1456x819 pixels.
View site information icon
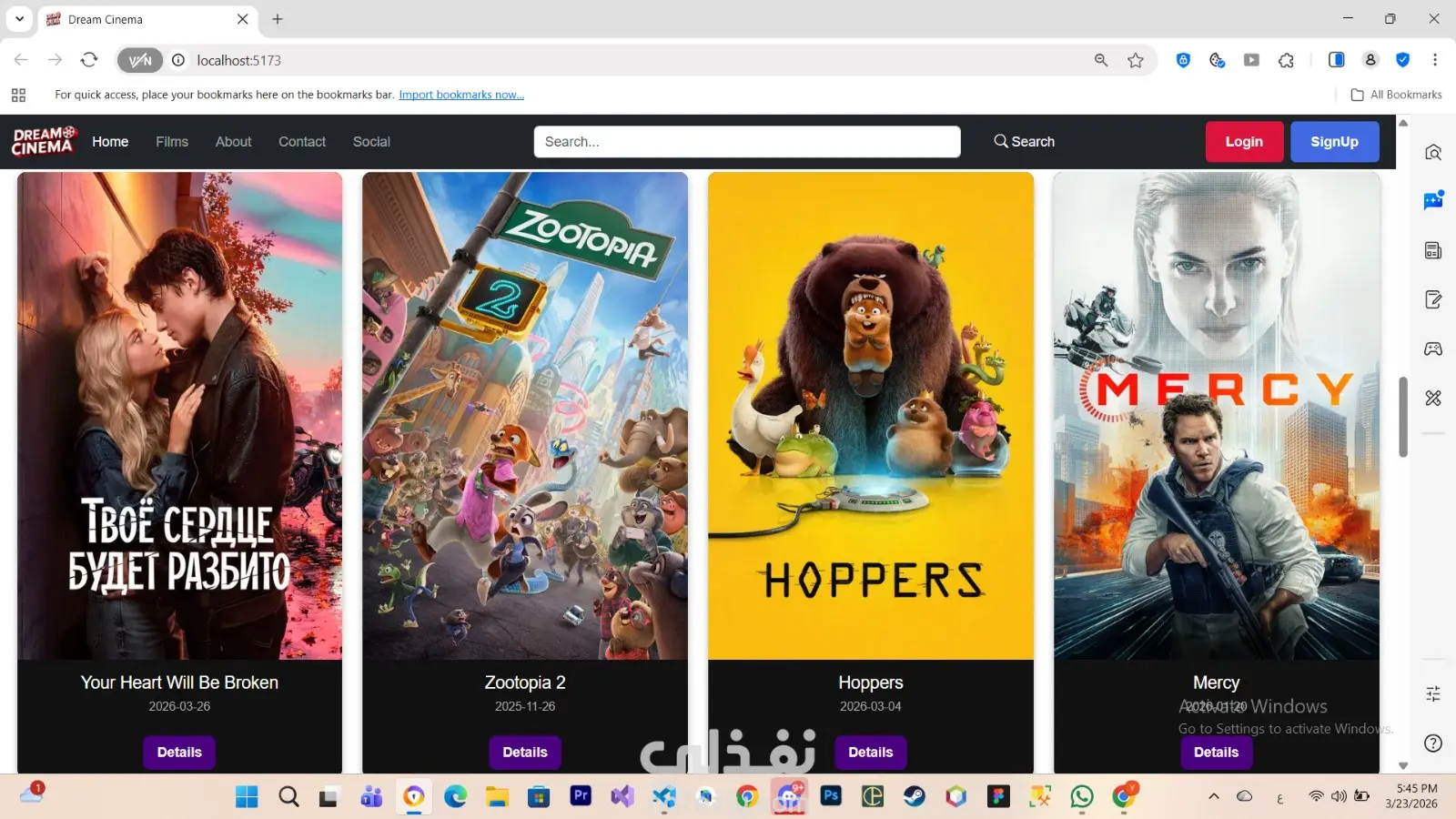pyautogui.click(x=178, y=60)
